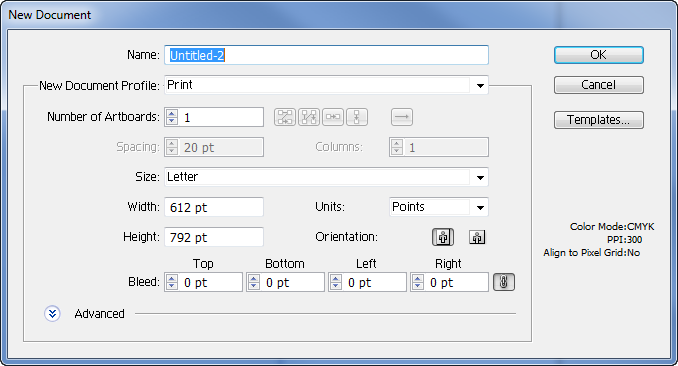
Task: Open the Size dropdown showing Letter
Action: (480, 177)
